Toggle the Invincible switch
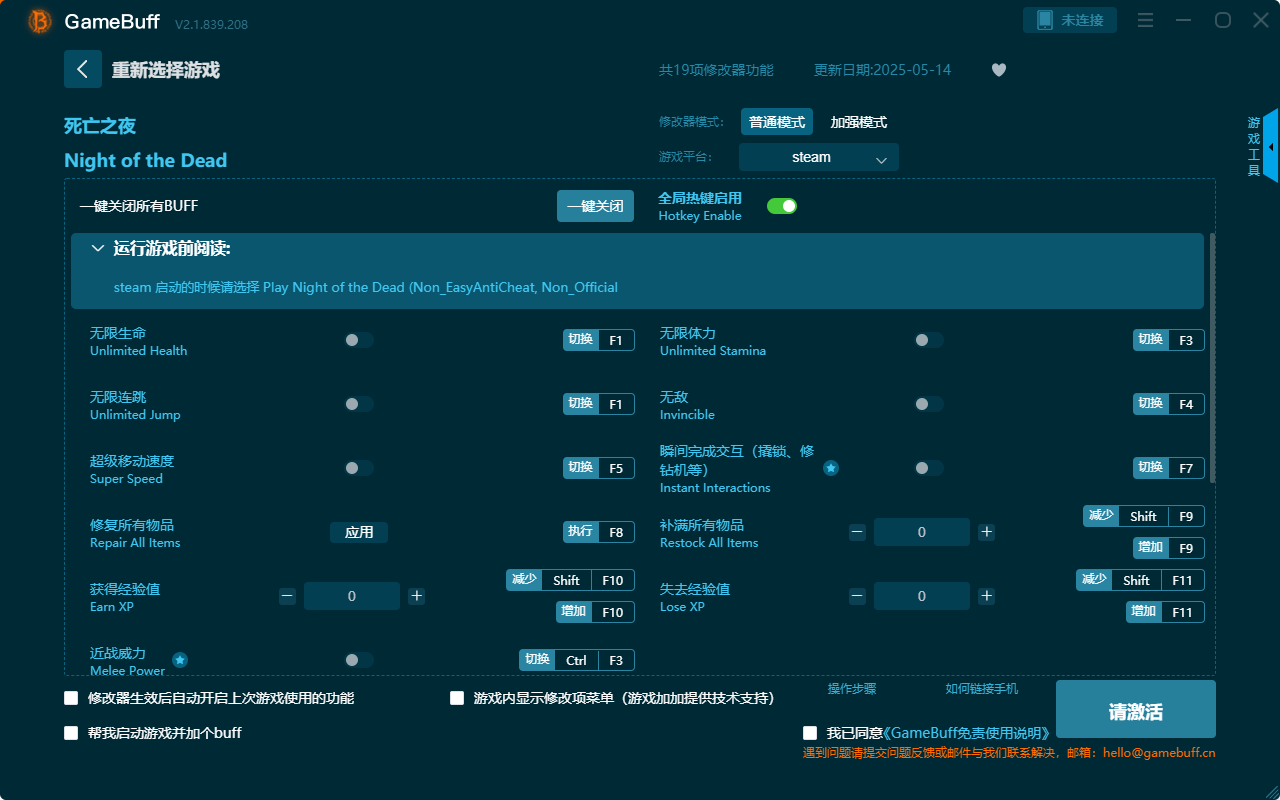The height and width of the screenshot is (800, 1280). pos(927,403)
